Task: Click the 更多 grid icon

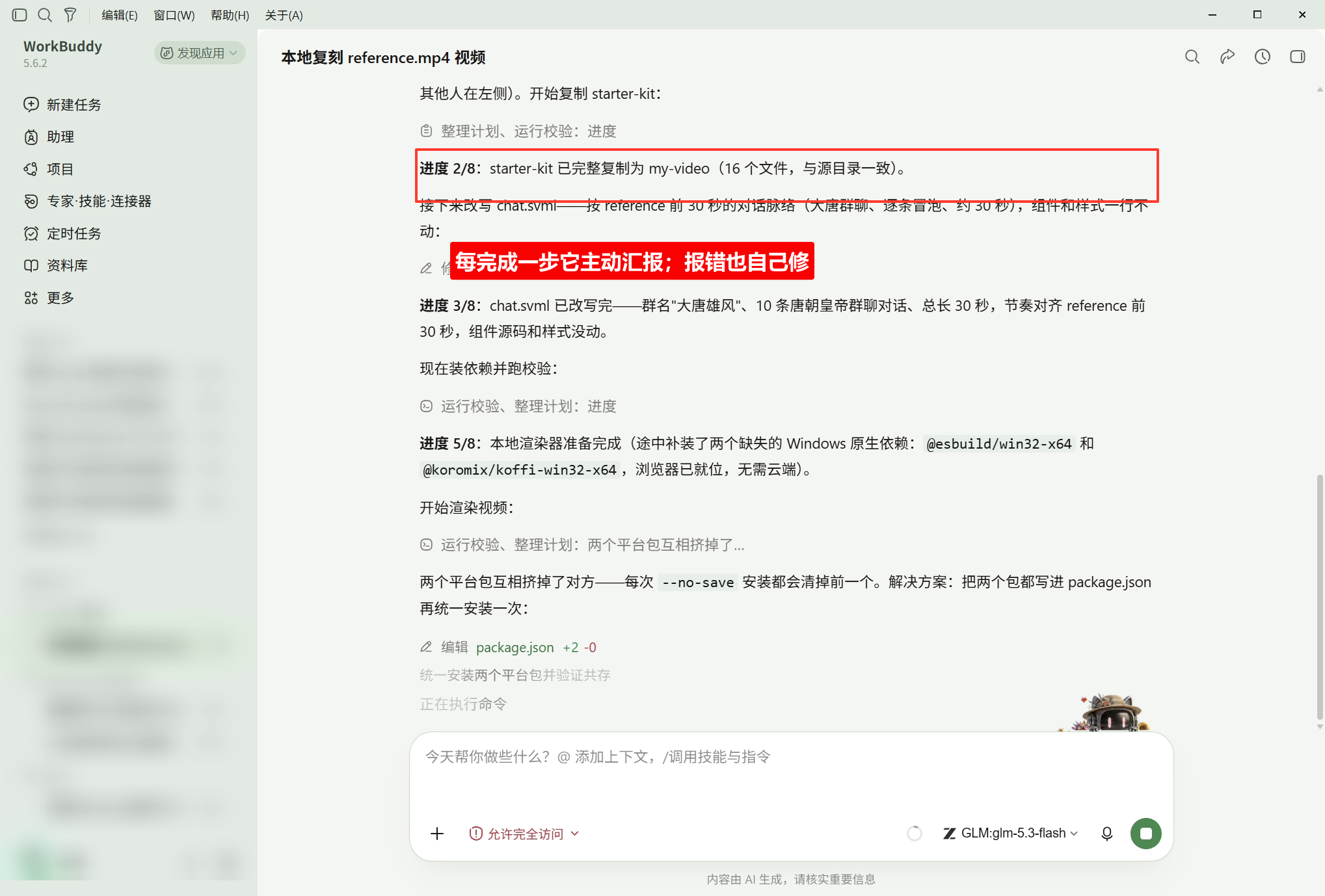Action: 31,298
